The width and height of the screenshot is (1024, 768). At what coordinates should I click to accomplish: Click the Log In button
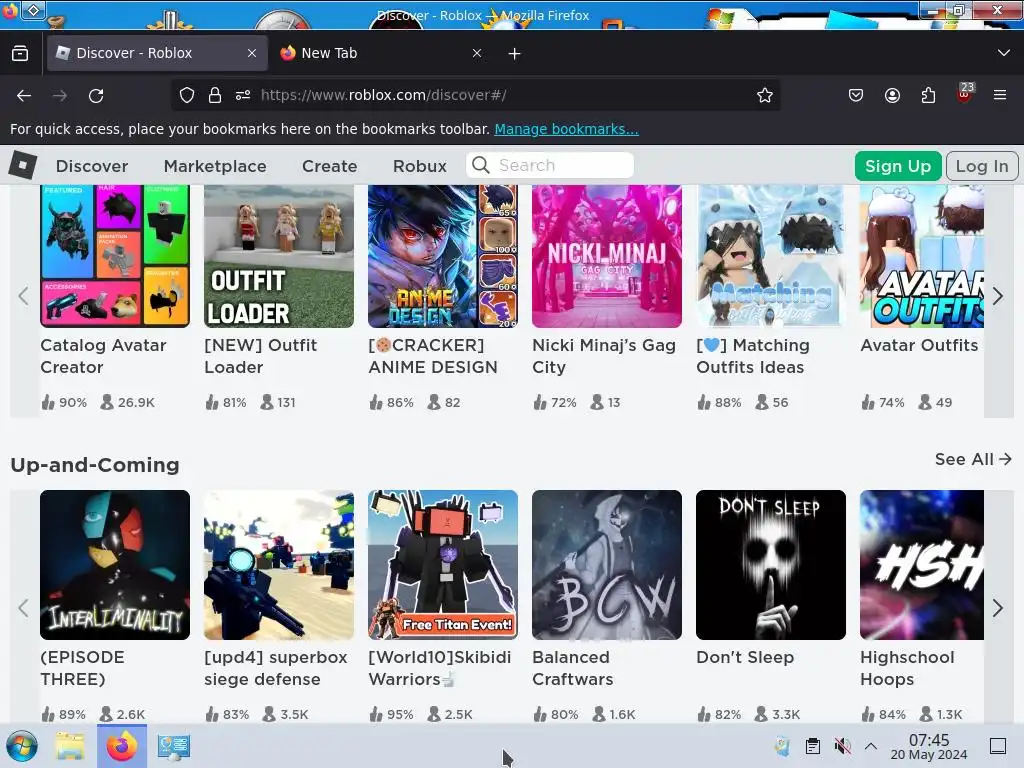982,166
